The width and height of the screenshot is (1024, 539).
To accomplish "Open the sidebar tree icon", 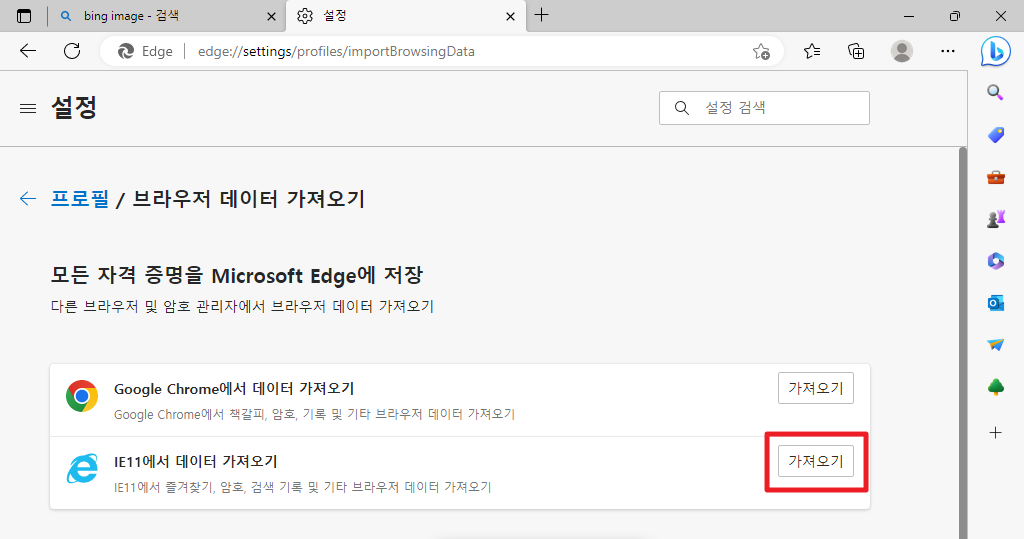I will (995, 387).
